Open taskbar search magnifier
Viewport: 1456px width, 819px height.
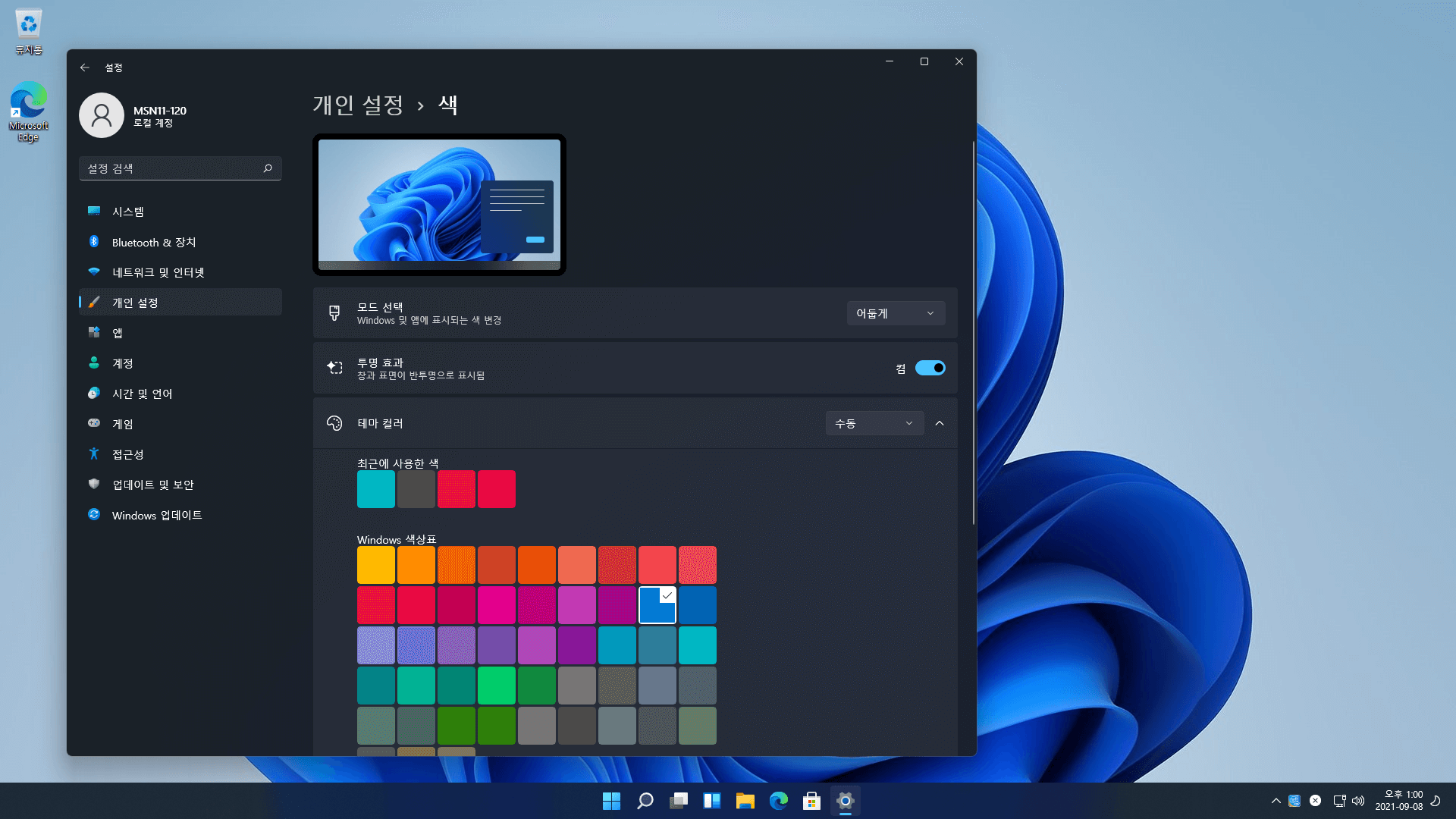(645, 801)
